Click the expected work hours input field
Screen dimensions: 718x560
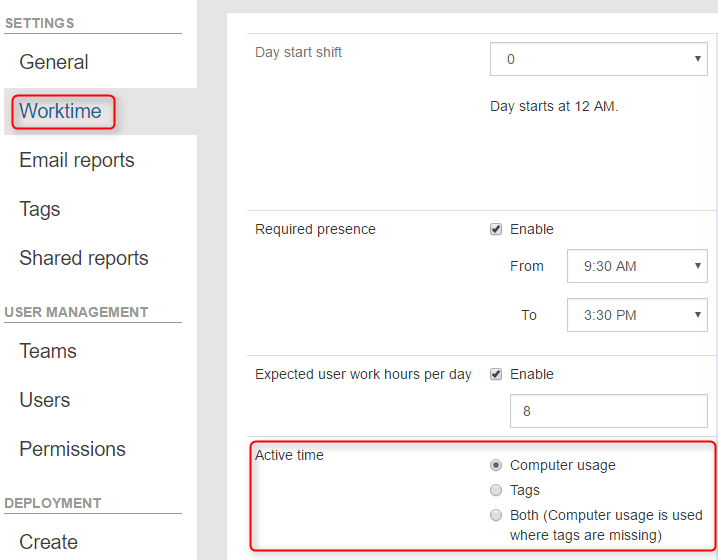tap(609, 411)
